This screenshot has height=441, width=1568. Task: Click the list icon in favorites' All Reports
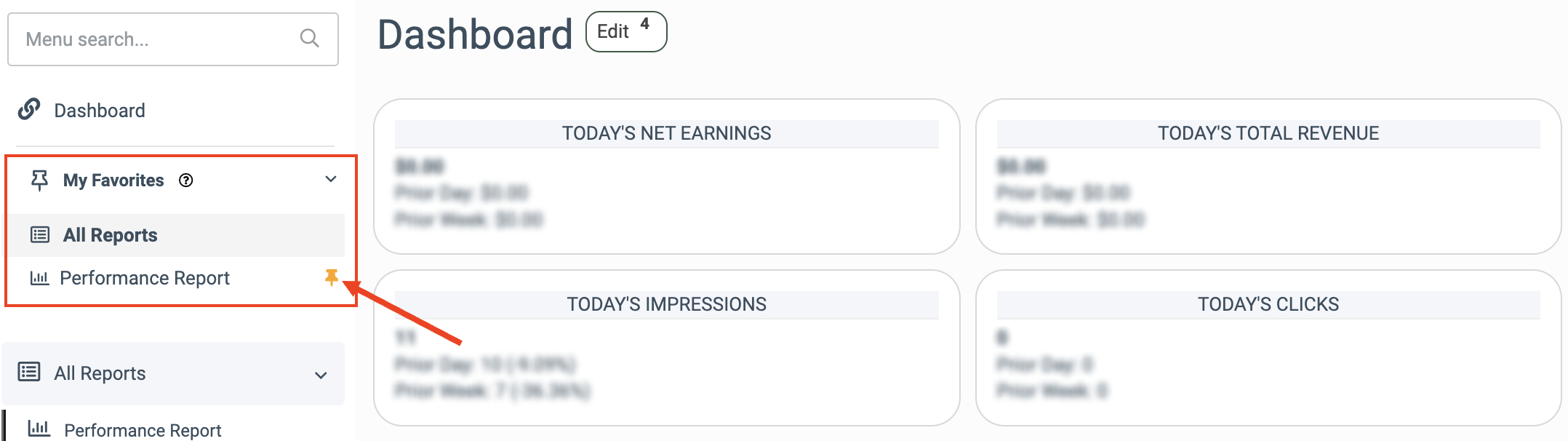pyautogui.click(x=39, y=234)
